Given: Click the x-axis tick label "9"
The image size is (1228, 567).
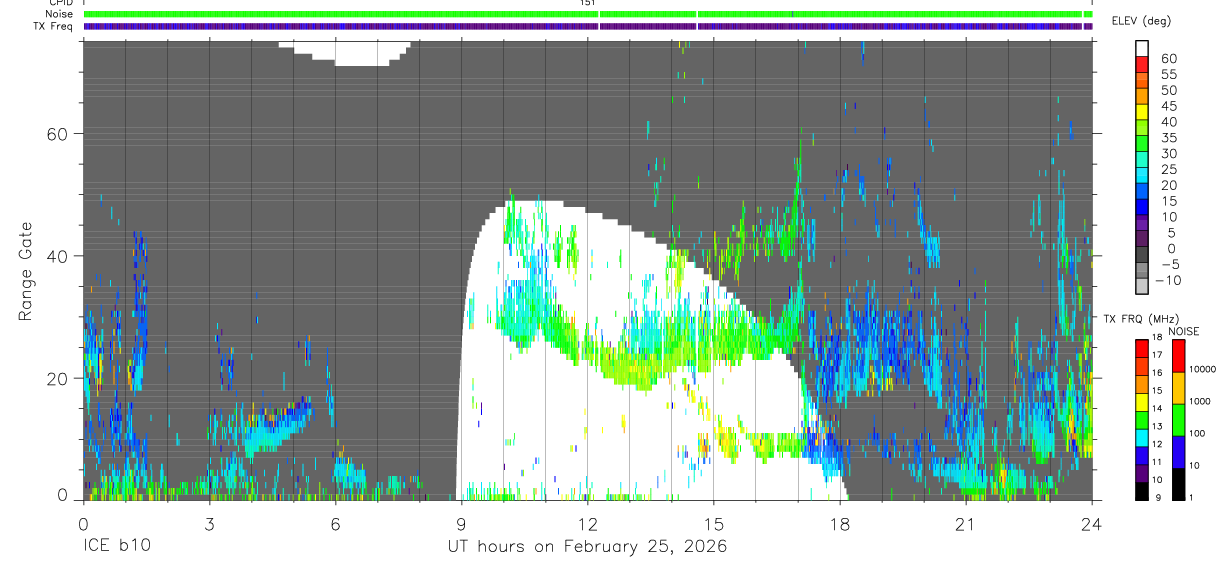Looking at the screenshot, I should point(461,524).
